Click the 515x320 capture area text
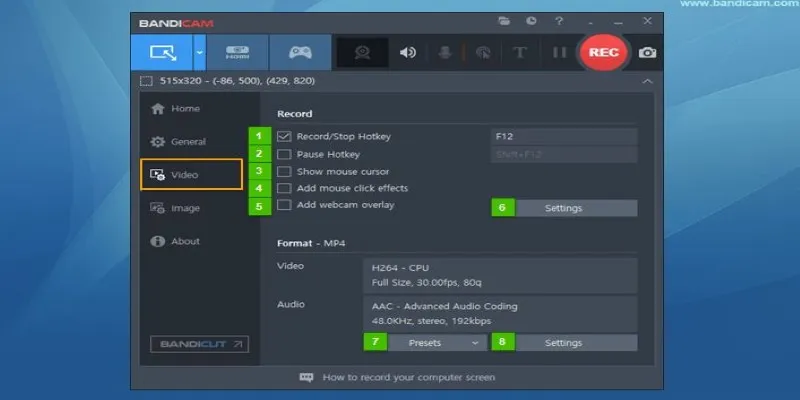800x400 pixels. (237, 81)
